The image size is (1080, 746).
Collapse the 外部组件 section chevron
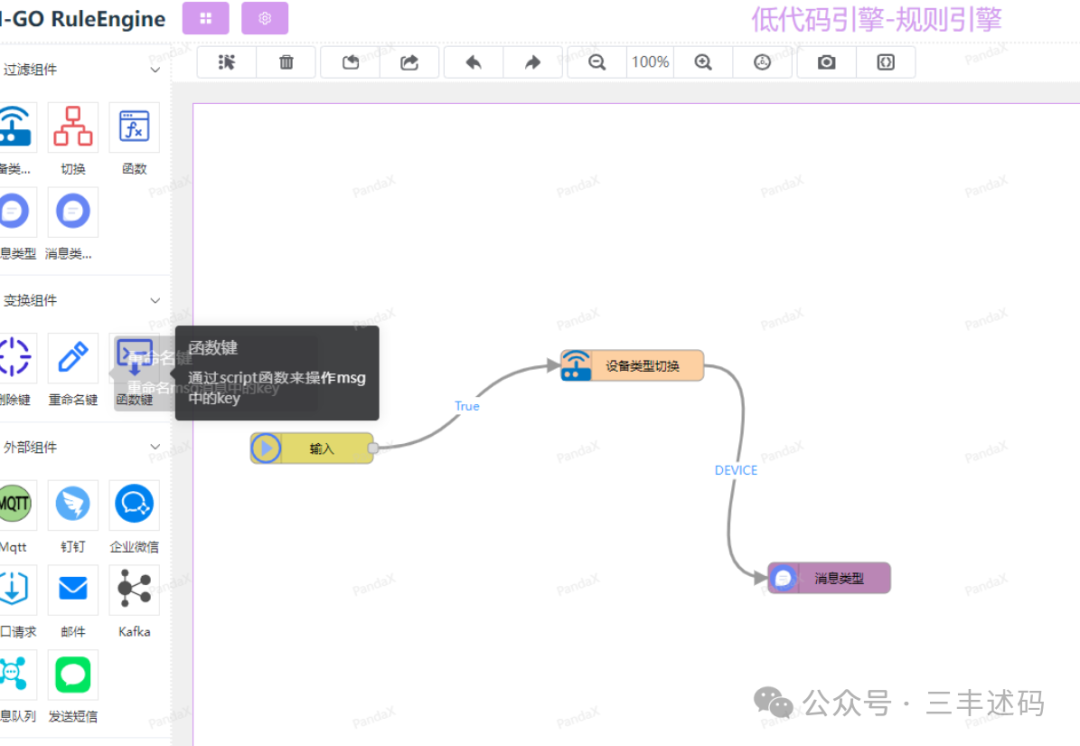coord(155,447)
